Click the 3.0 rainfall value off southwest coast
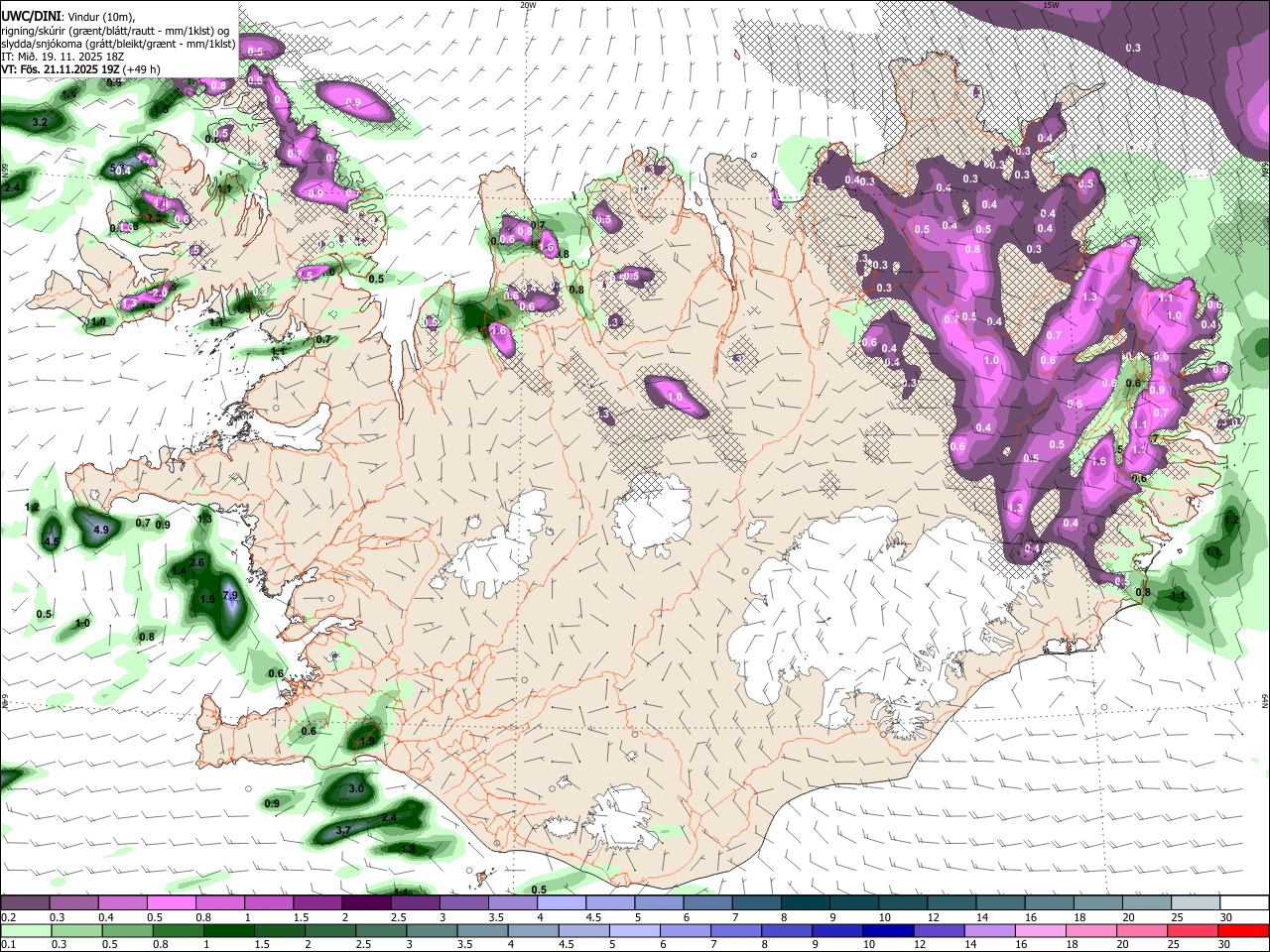The image size is (1270, 952). click(357, 788)
